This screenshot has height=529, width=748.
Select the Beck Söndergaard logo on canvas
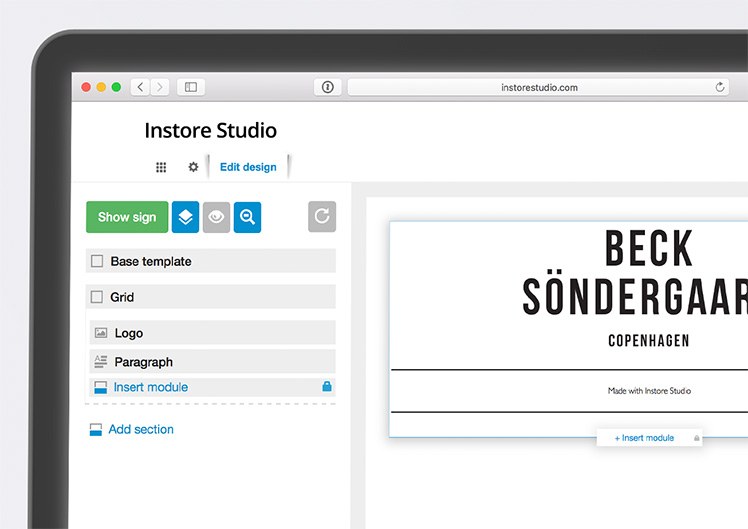tap(634, 286)
